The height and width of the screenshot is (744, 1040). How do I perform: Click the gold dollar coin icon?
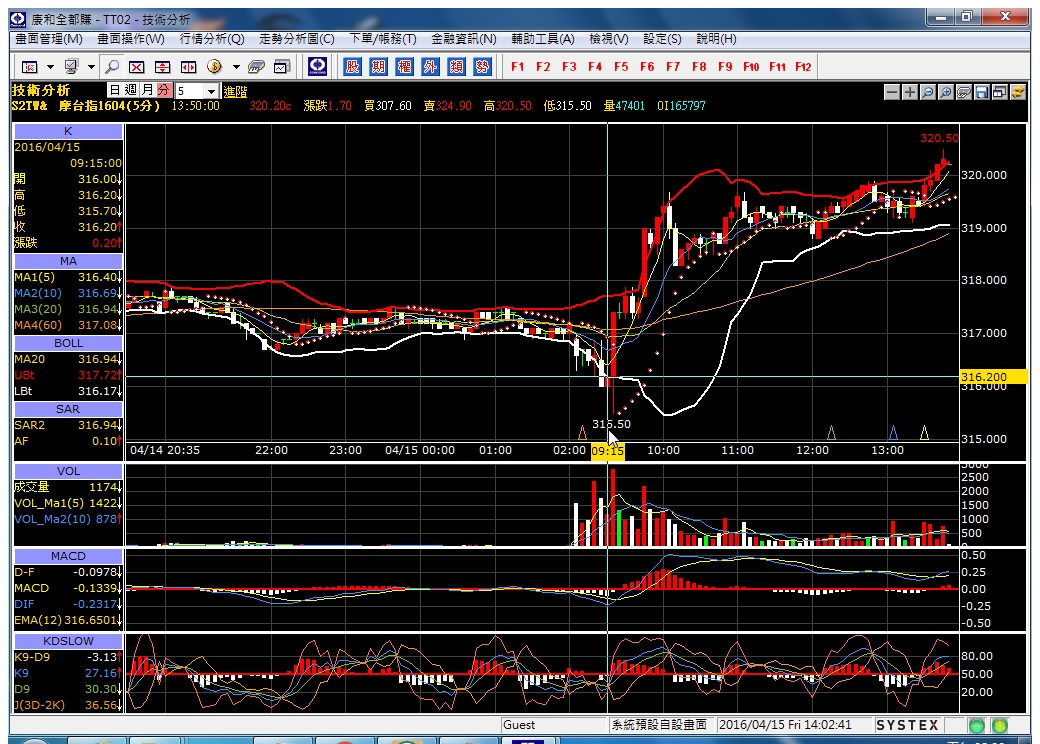click(x=214, y=66)
